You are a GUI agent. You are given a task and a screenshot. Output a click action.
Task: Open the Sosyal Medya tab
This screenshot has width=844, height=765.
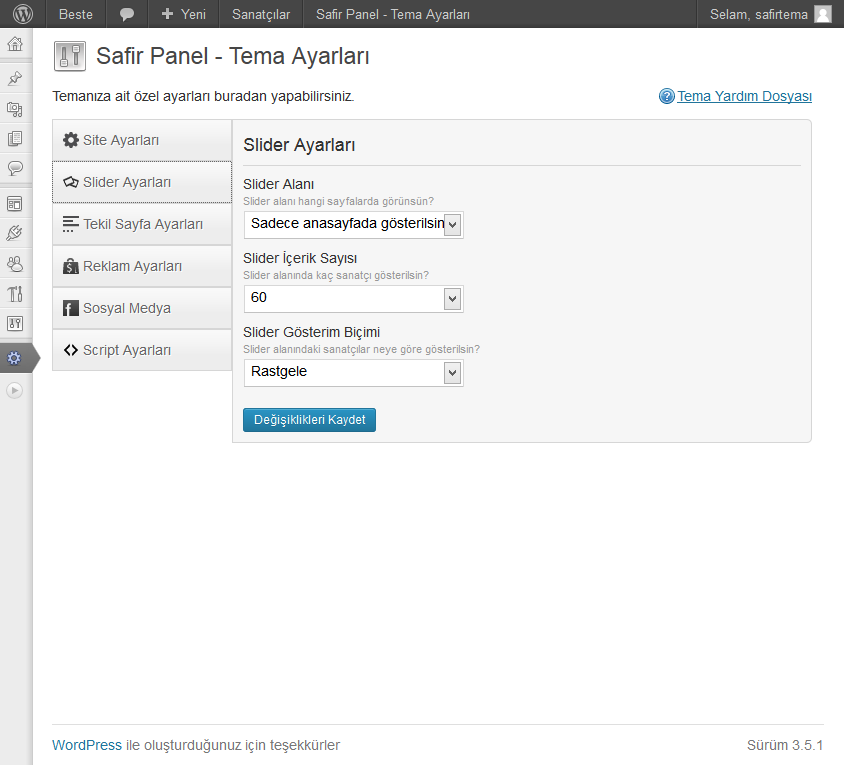(x=142, y=308)
